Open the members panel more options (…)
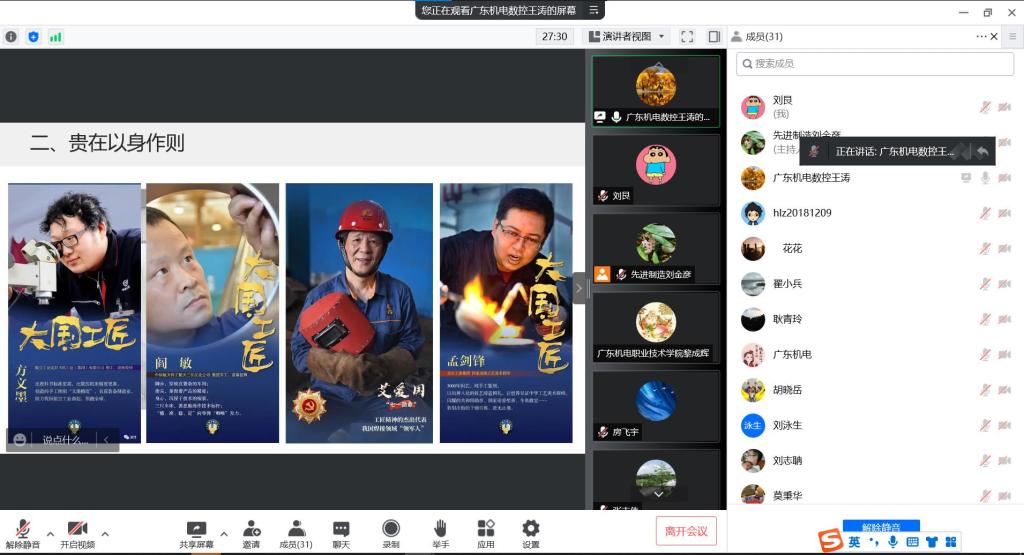This screenshot has height=555, width=1024. (981, 36)
